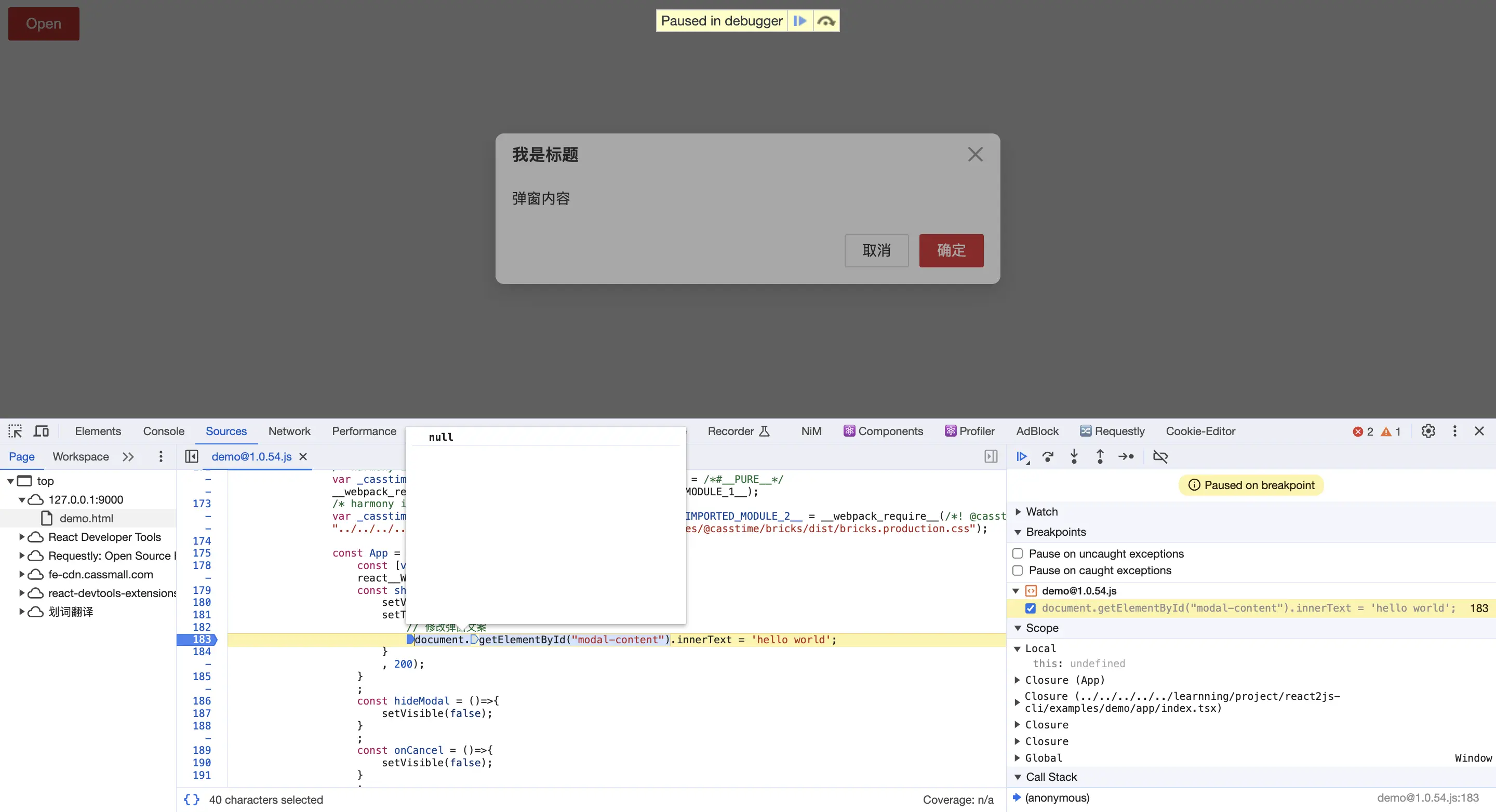Screen dimensions: 1496x812
Task: Open the inspect element picker tool
Action: coord(15,431)
